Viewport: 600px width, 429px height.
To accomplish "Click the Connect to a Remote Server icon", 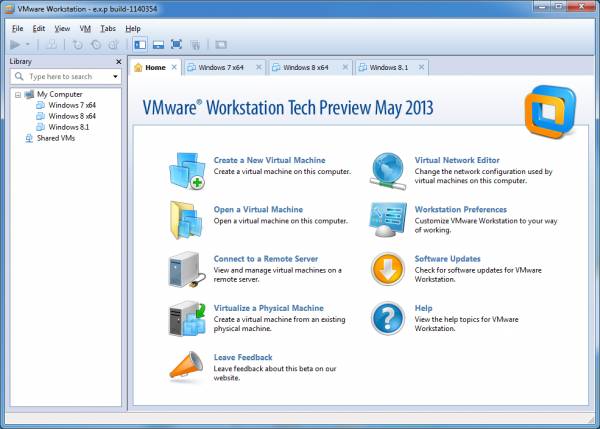I will [185, 269].
